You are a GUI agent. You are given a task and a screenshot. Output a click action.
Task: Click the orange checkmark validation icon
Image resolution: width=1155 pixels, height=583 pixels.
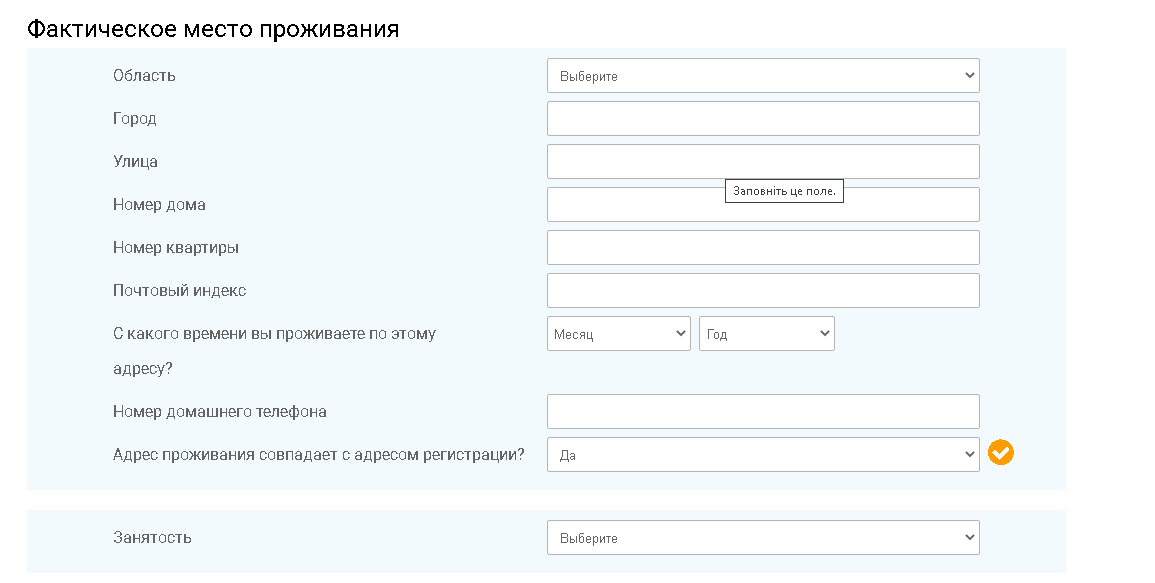coord(1000,453)
